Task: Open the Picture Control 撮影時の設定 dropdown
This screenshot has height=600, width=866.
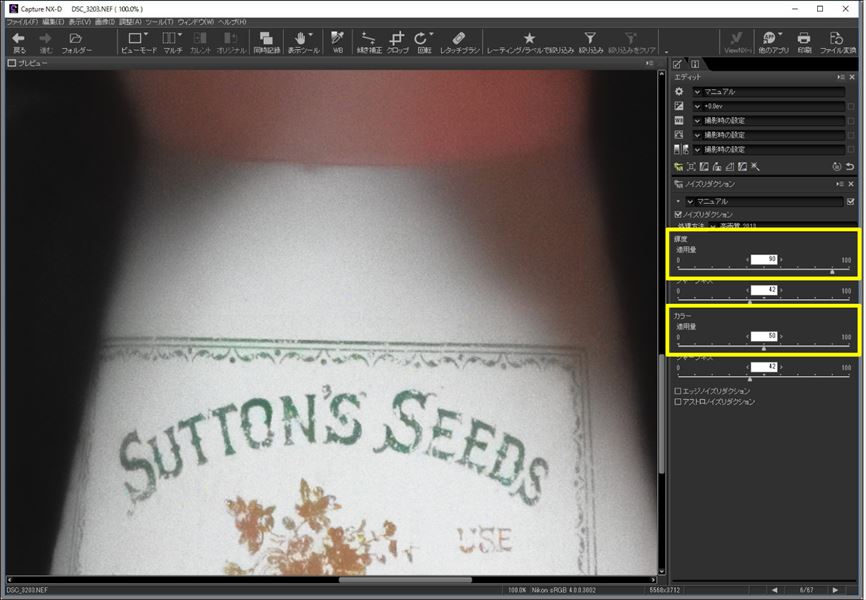Action: point(769,135)
